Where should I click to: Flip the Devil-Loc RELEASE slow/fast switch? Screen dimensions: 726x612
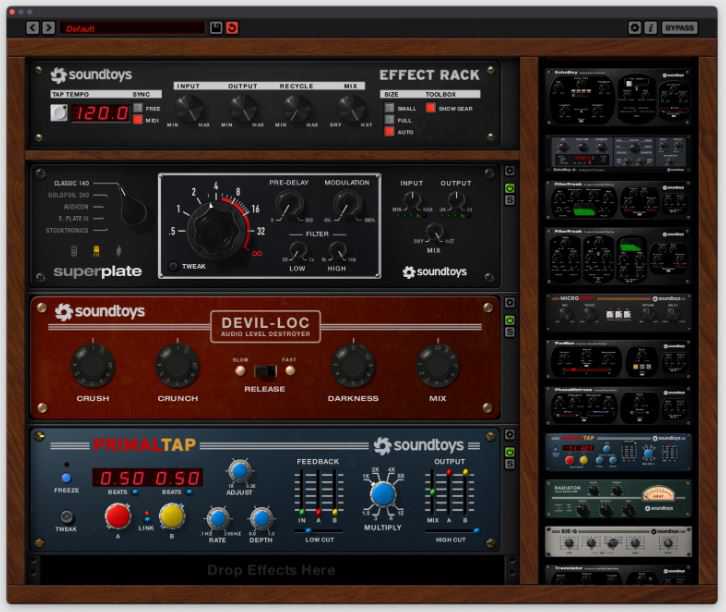[x=265, y=371]
